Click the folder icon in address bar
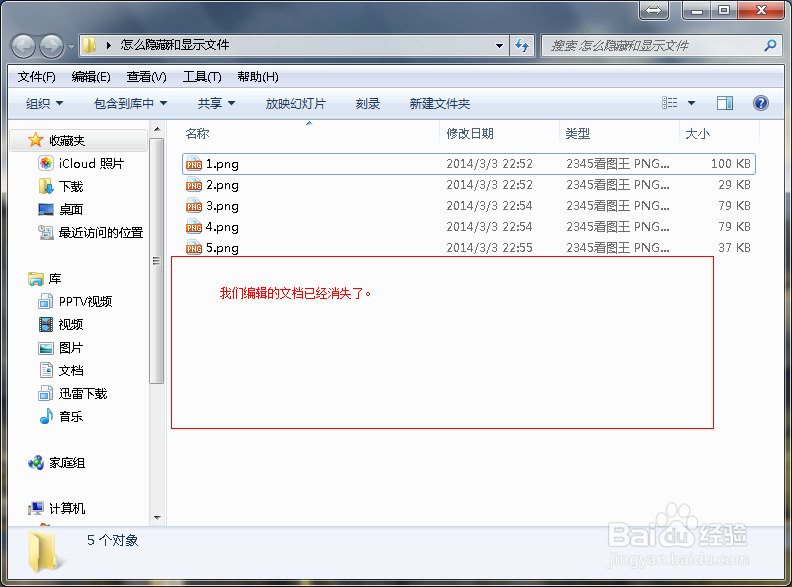 89,45
